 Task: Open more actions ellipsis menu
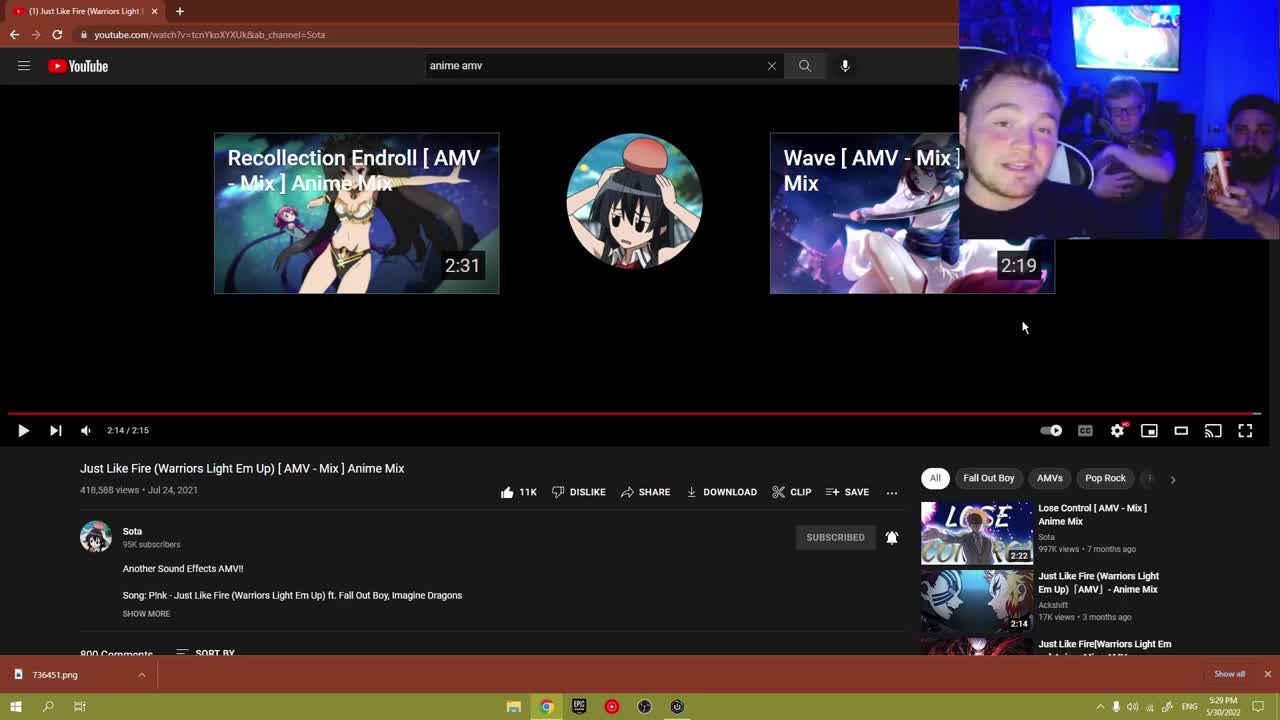[x=892, y=492]
